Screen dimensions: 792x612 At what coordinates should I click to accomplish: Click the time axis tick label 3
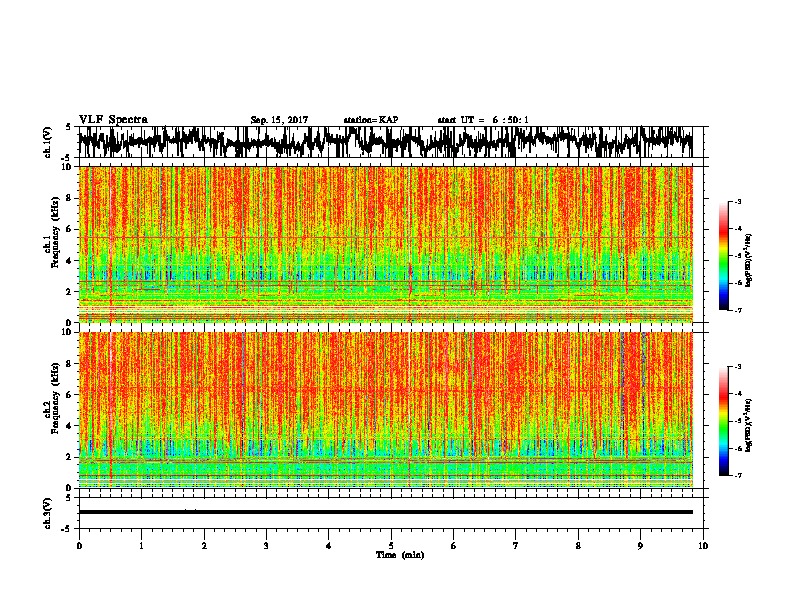(x=266, y=546)
